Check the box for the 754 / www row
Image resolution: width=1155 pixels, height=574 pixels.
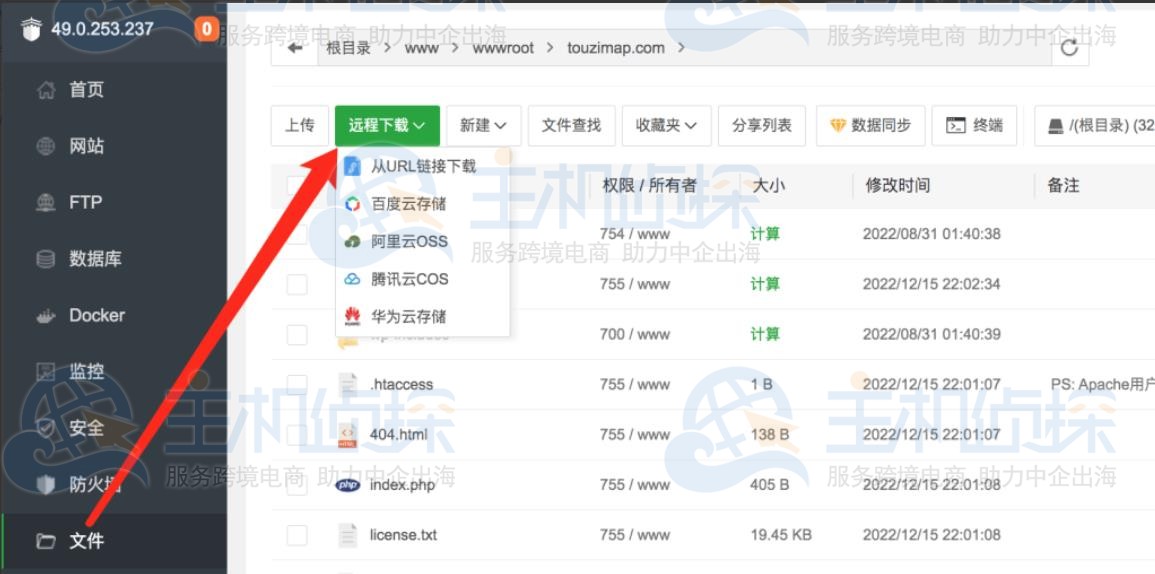click(297, 234)
